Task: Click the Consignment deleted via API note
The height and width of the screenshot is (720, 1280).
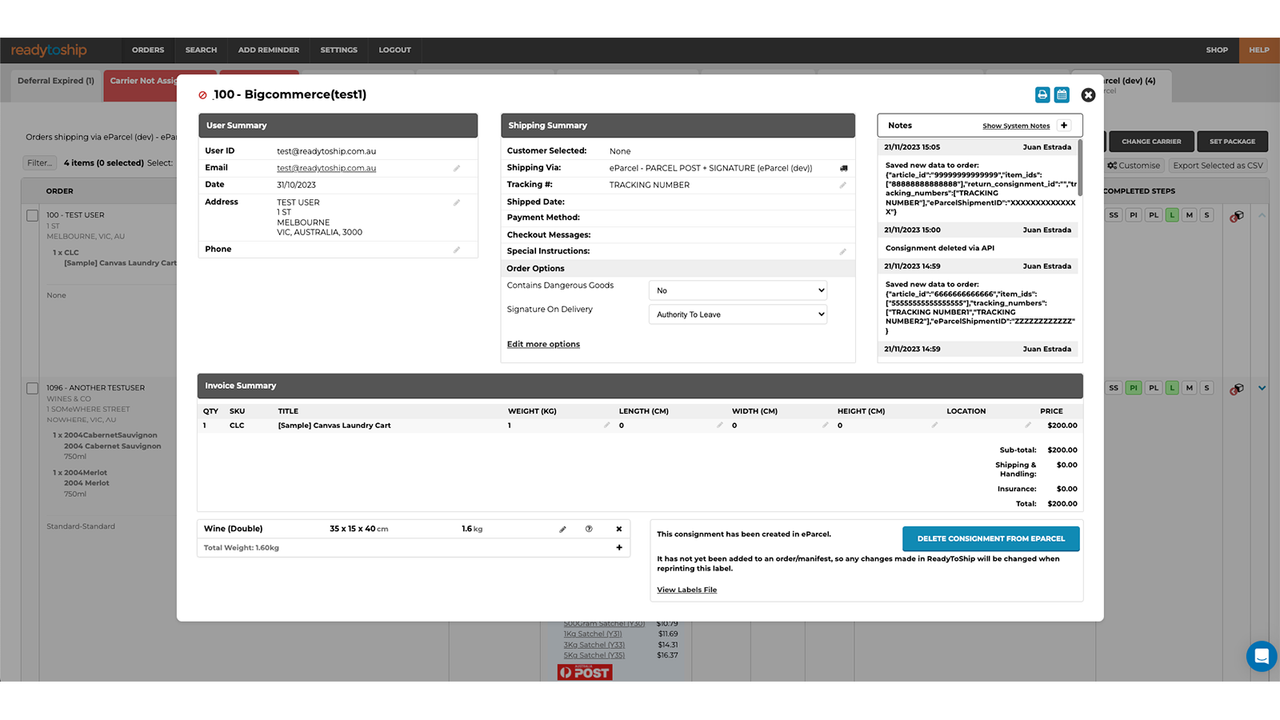Action: tap(940, 248)
